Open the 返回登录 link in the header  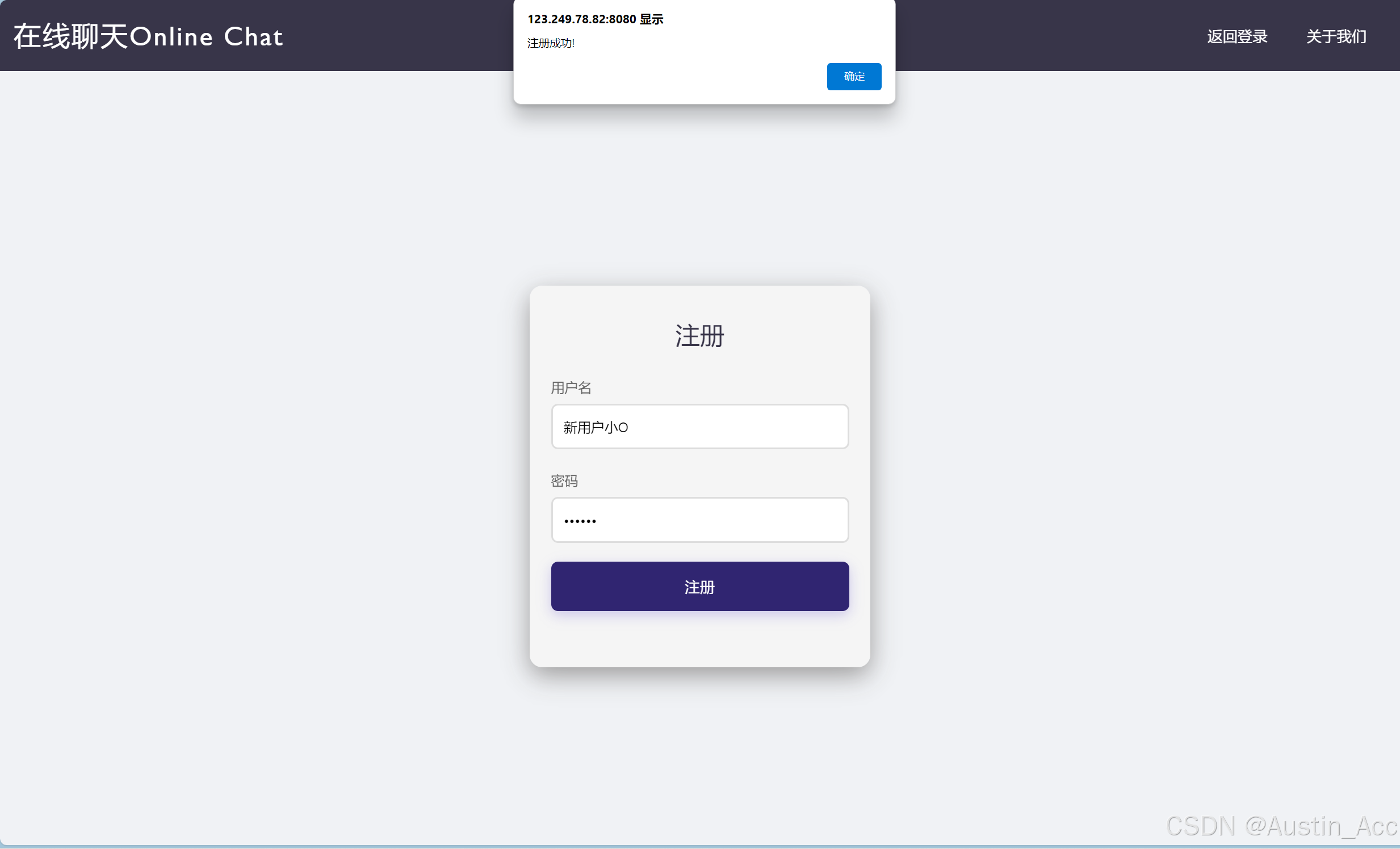click(x=1237, y=36)
